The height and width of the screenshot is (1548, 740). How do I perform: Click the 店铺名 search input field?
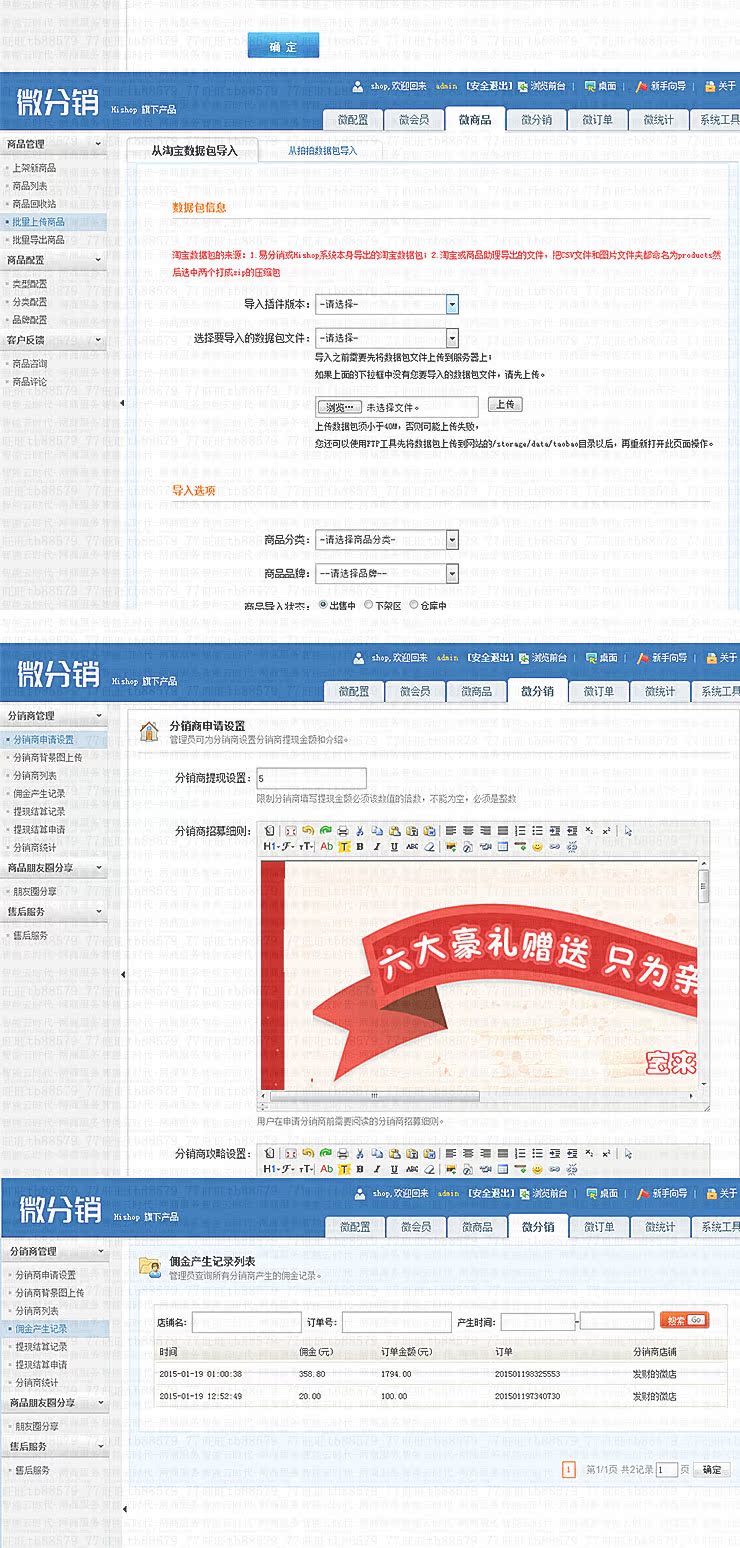[x=246, y=1322]
